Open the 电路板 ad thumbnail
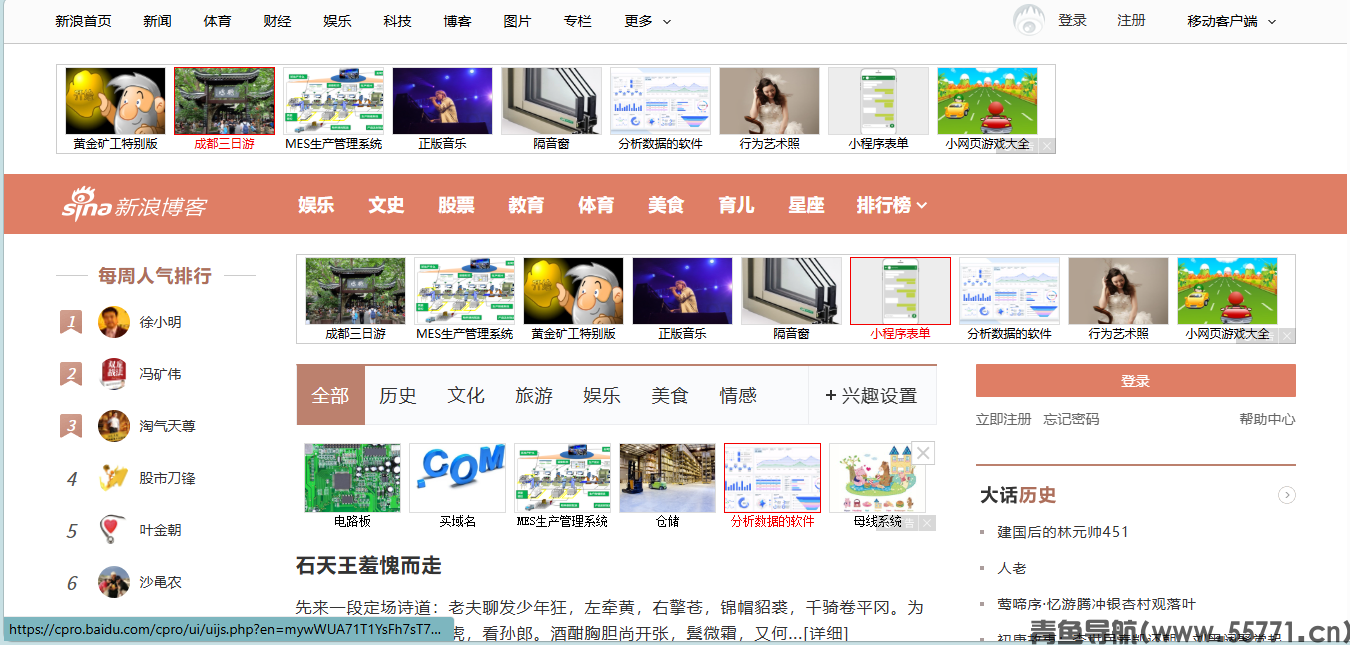This screenshot has height=645, width=1350. (352, 486)
